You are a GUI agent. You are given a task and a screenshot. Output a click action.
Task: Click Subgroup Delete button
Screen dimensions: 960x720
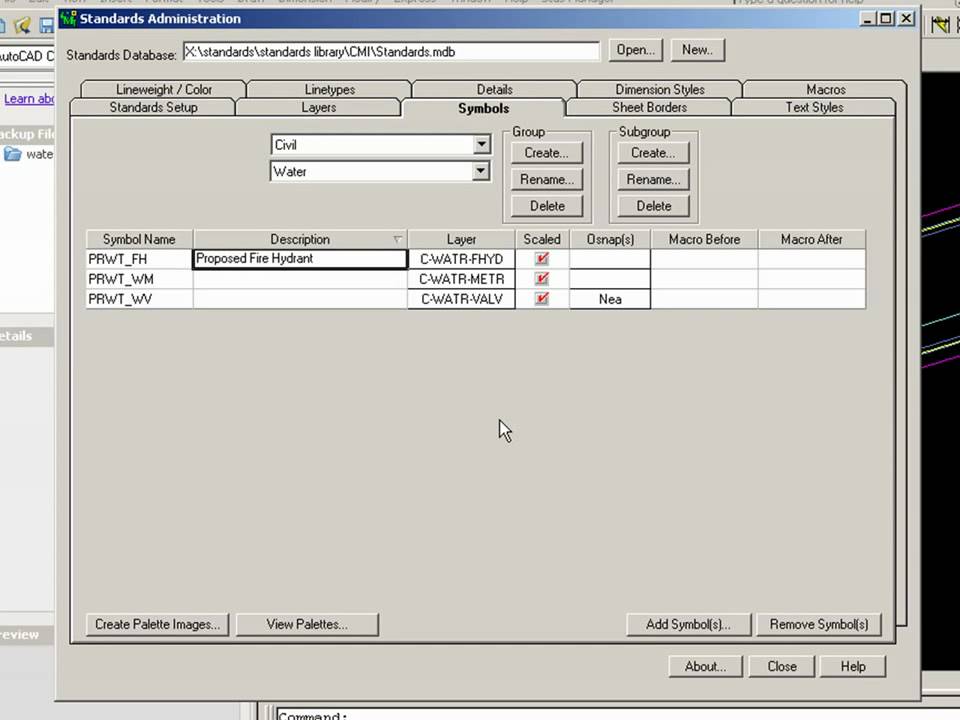pyautogui.click(x=653, y=206)
